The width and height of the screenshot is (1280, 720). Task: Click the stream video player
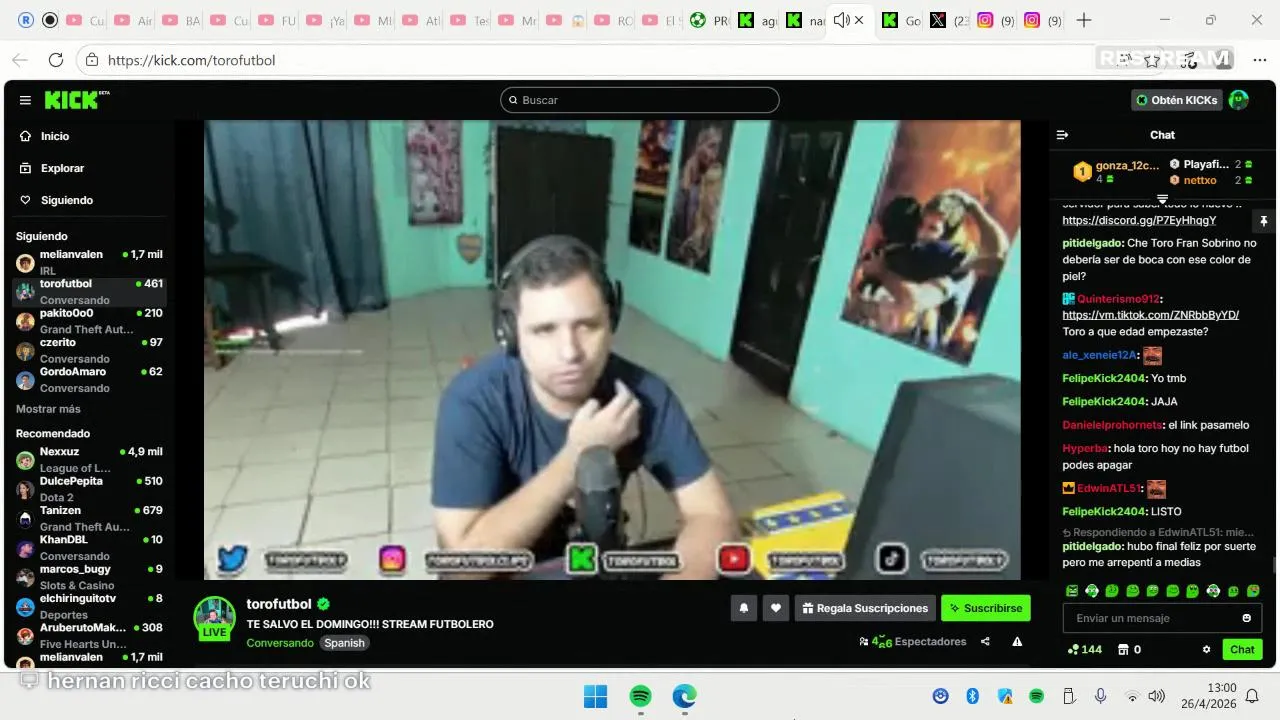click(612, 350)
